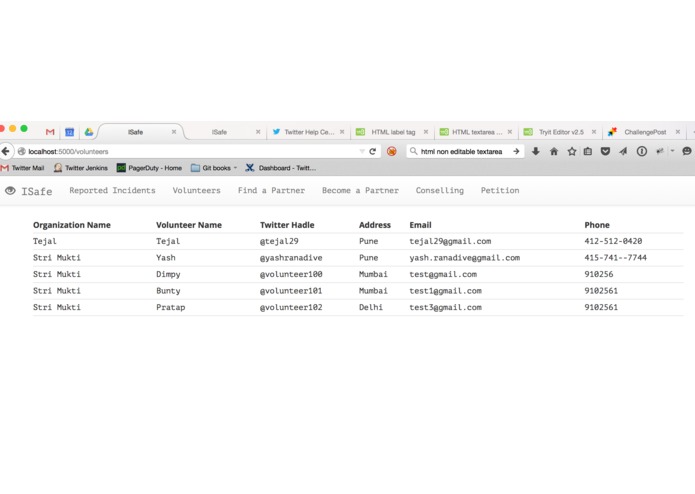The image size is (695, 494).
Task: Save page to Pocket icon
Action: tap(605, 152)
